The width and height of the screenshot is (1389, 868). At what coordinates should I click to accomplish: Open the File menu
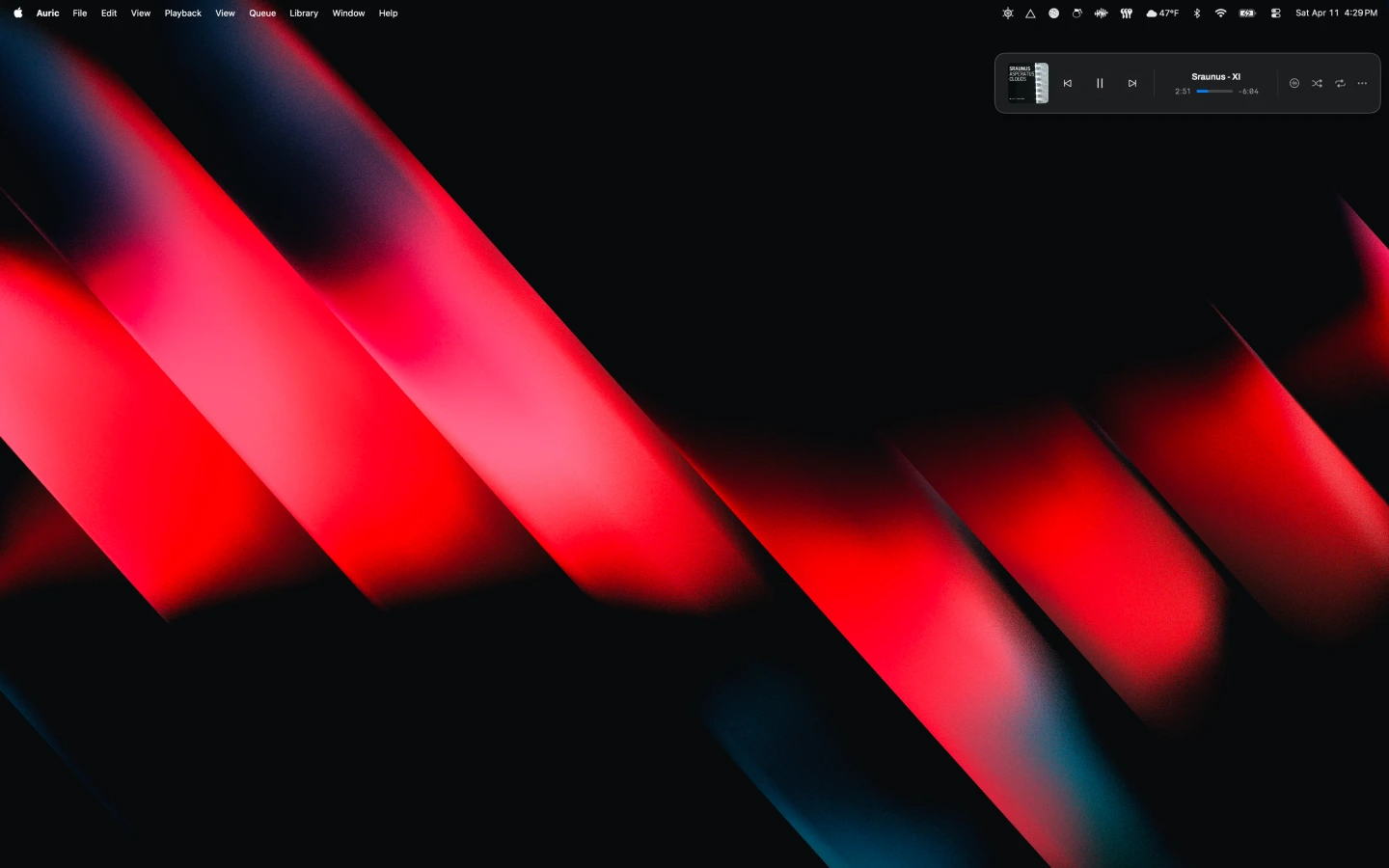(80, 14)
